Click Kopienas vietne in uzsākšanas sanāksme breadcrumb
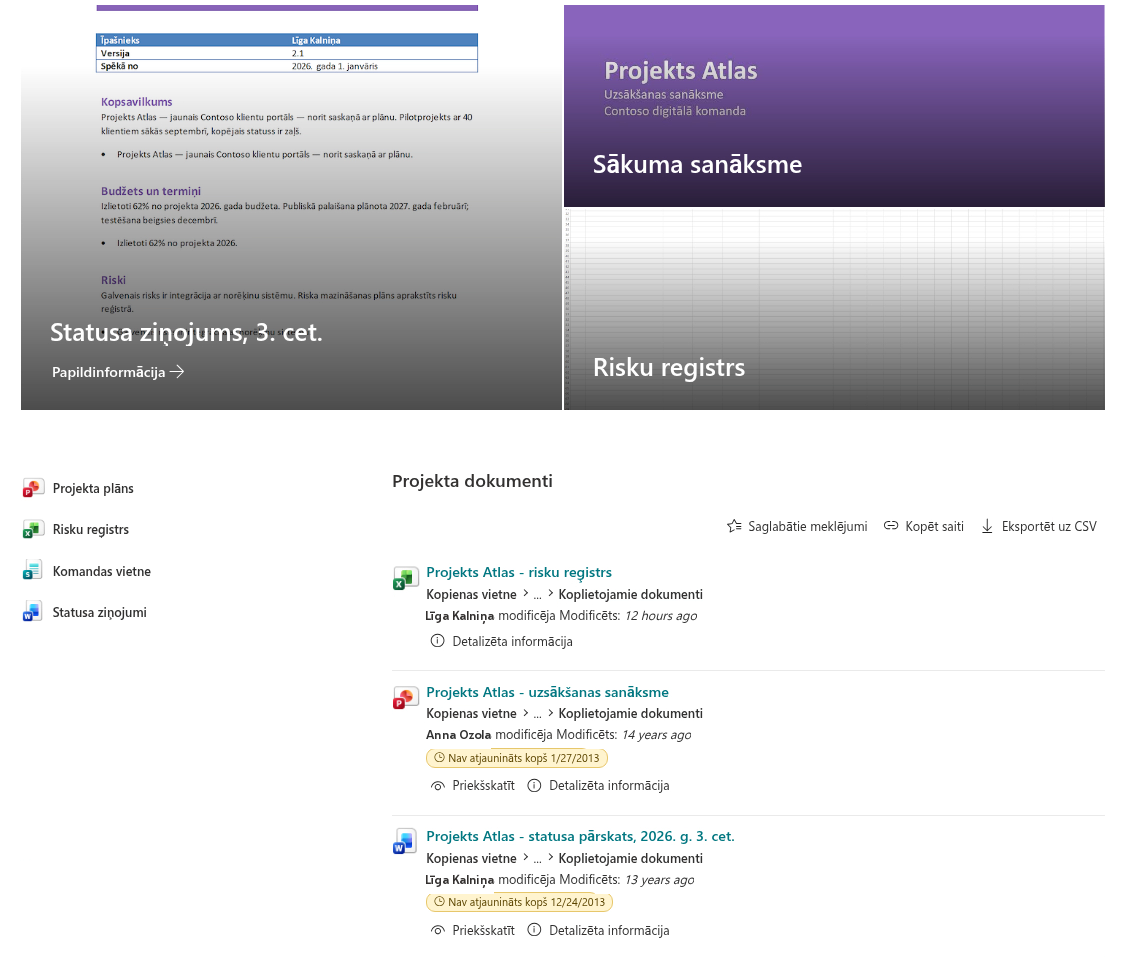Image resolution: width=1140 pixels, height=959 pixels. pos(471,713)
